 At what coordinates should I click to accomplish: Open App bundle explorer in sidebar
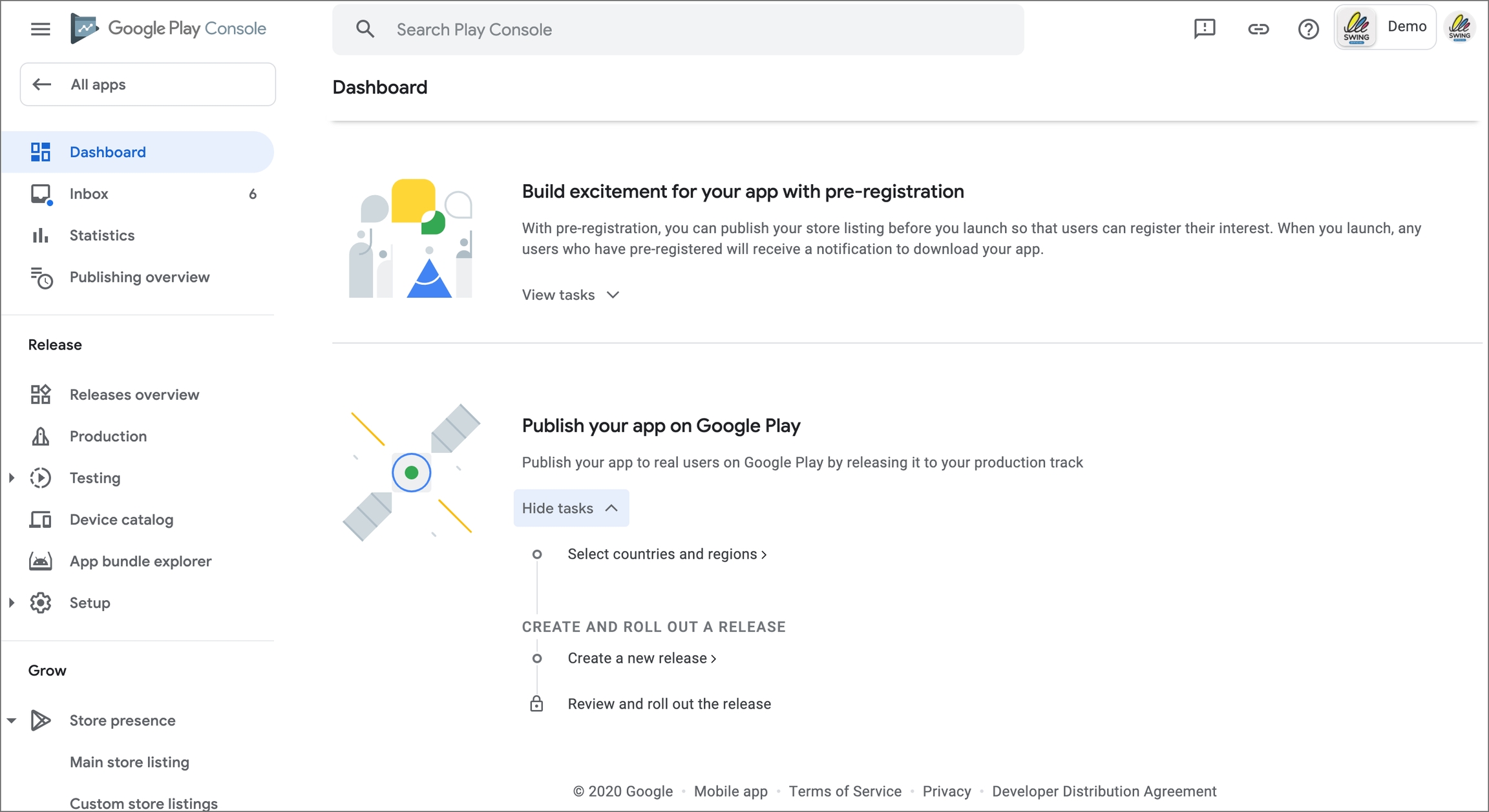[x=138, y=561]
